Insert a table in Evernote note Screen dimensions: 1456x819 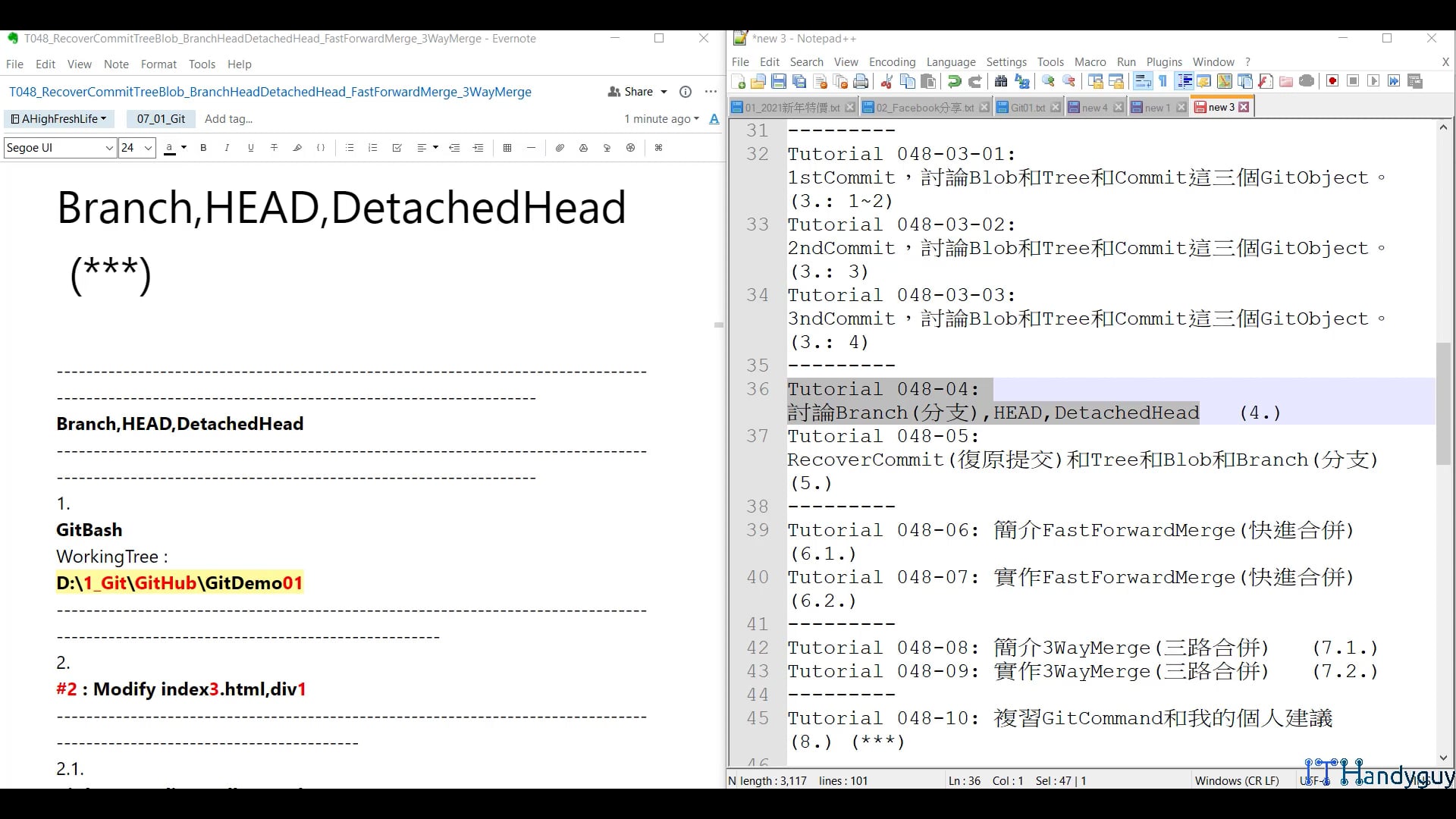point(507,148)
